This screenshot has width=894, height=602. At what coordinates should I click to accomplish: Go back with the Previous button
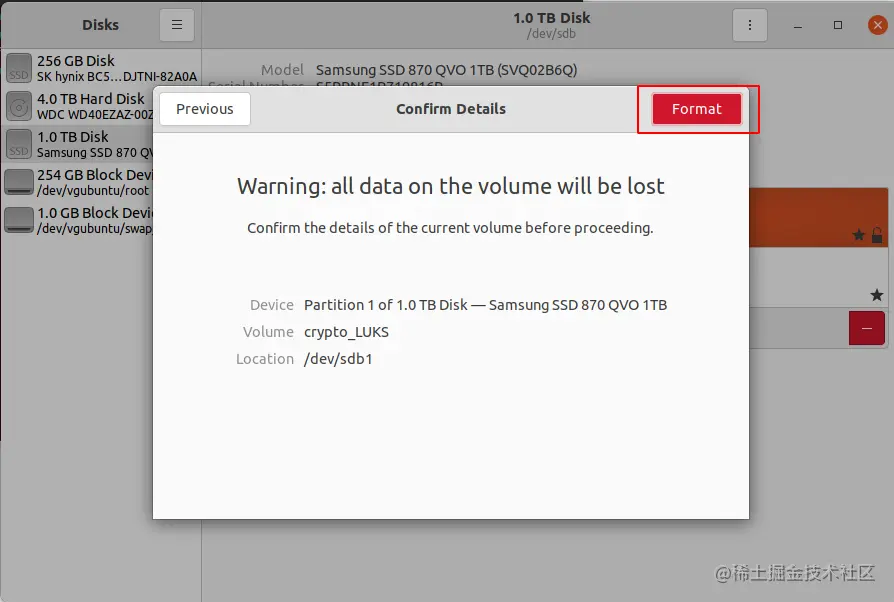[x=205, y=109]
